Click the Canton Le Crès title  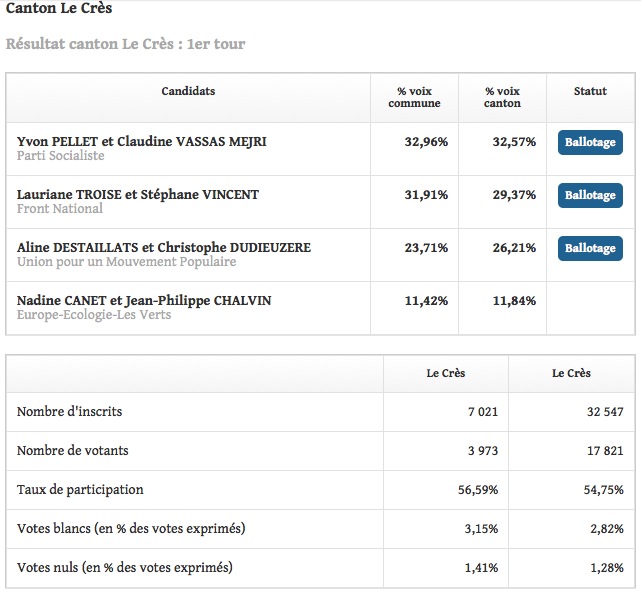(59, 8)
